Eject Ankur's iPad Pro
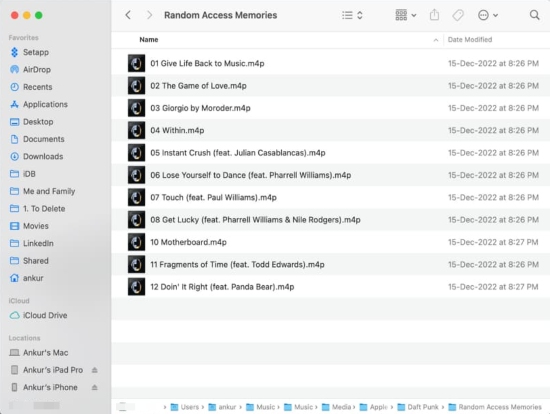This screenshot has width=550, height=414. click(95, 370)
